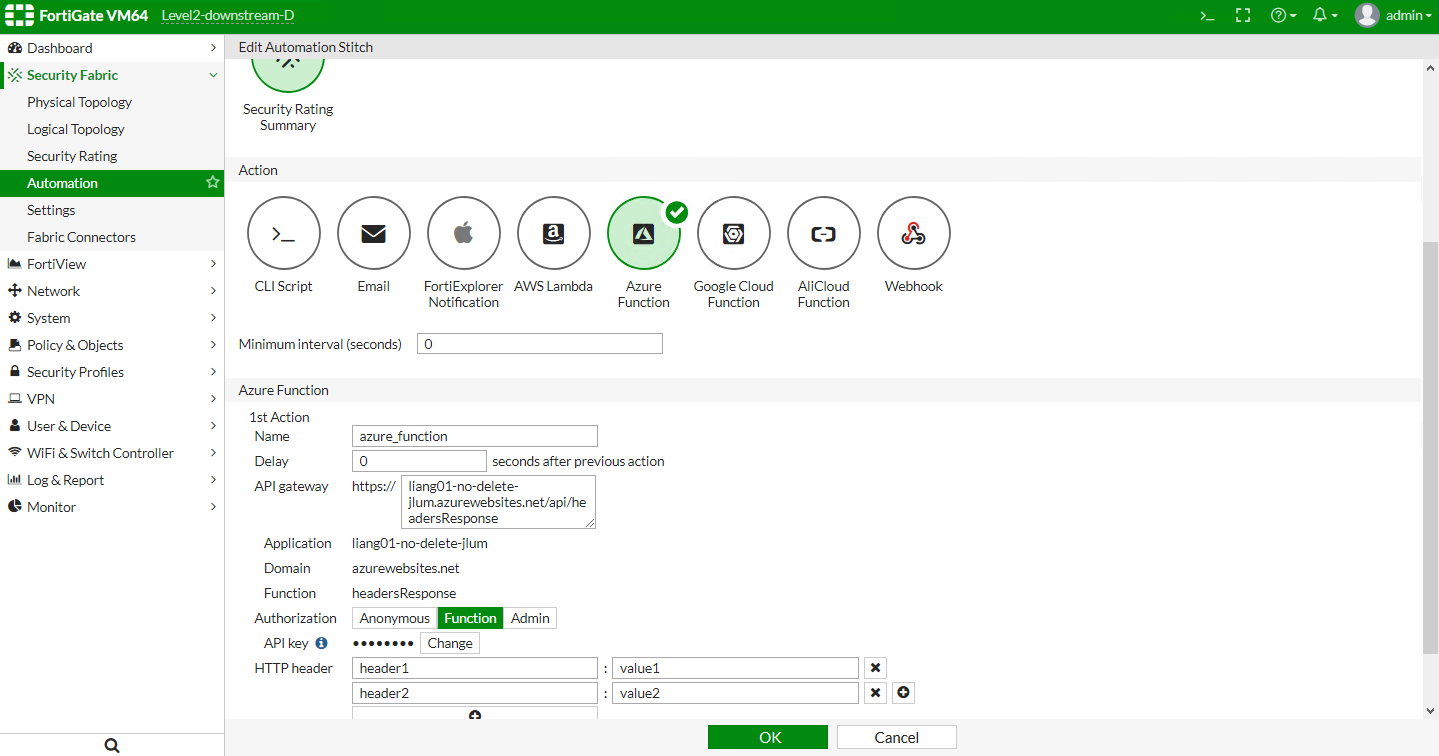Click the Level2-downstream-D hostname link
Screen dimensions: 1439x756
click(x=228, y=16)
